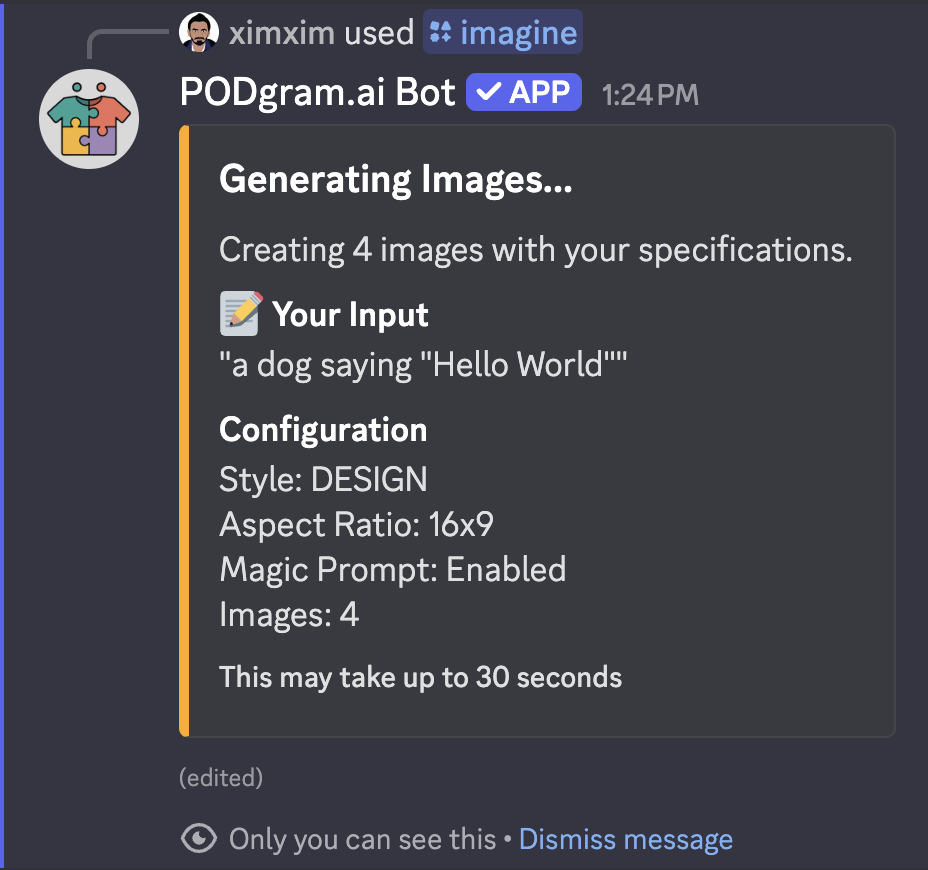
Task: Click the Aspect Ratio: 16x9 line
Action: pyautogui.click(x=356, y=524)
